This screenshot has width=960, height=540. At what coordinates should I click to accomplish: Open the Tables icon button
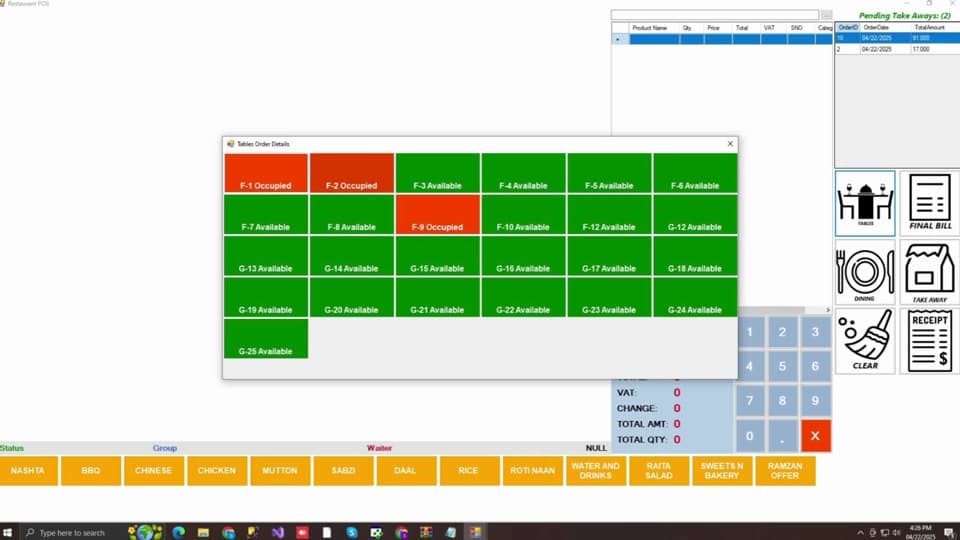(864, 203)
